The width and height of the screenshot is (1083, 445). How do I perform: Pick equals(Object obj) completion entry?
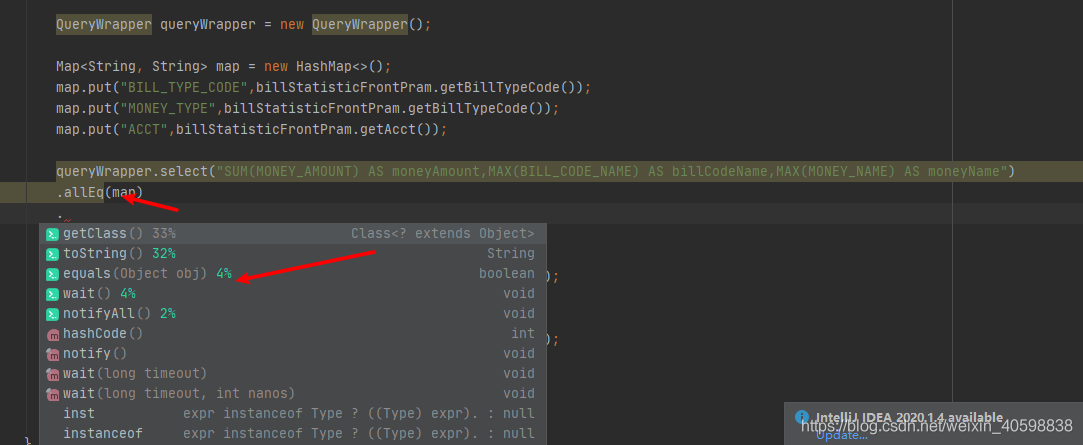coord(292,274)
